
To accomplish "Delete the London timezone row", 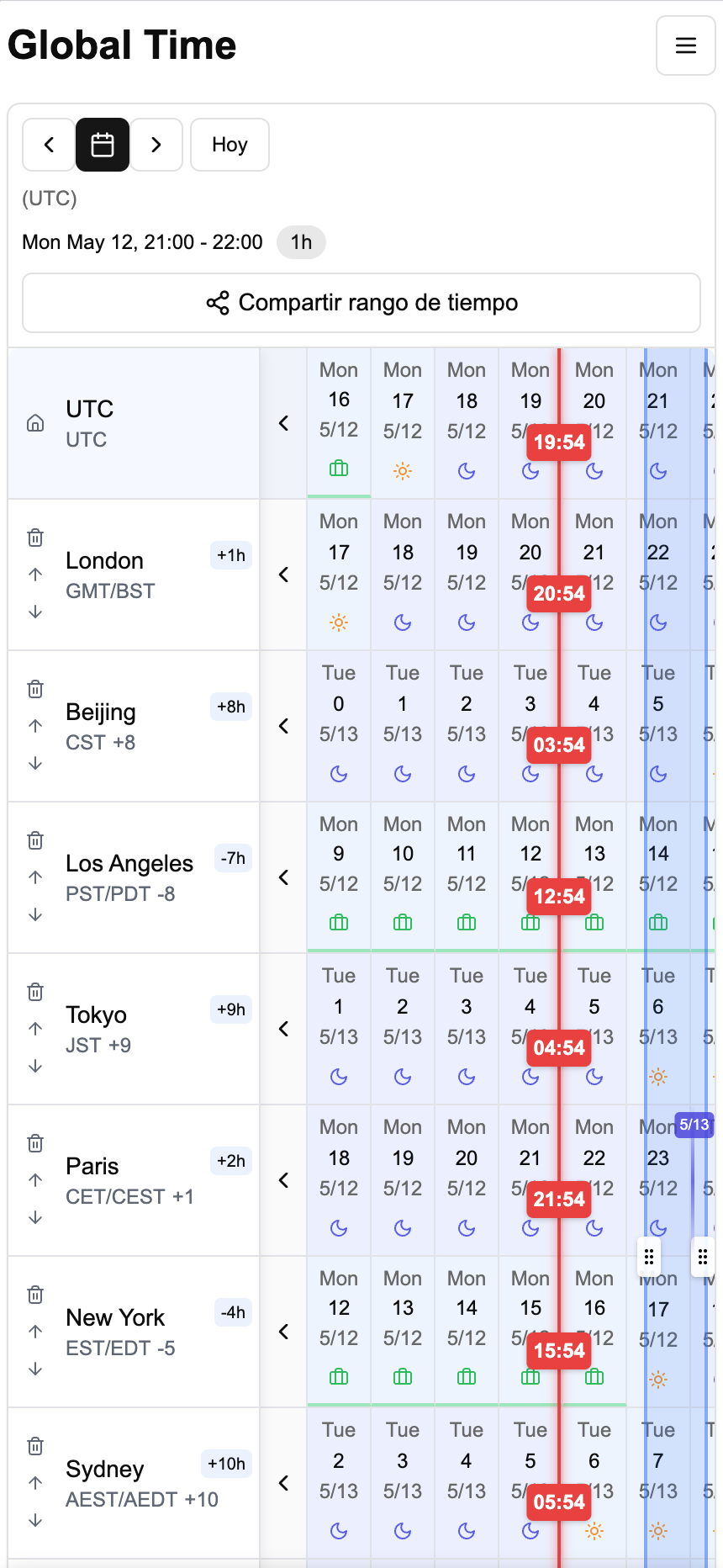I will (x=35, y=538).
